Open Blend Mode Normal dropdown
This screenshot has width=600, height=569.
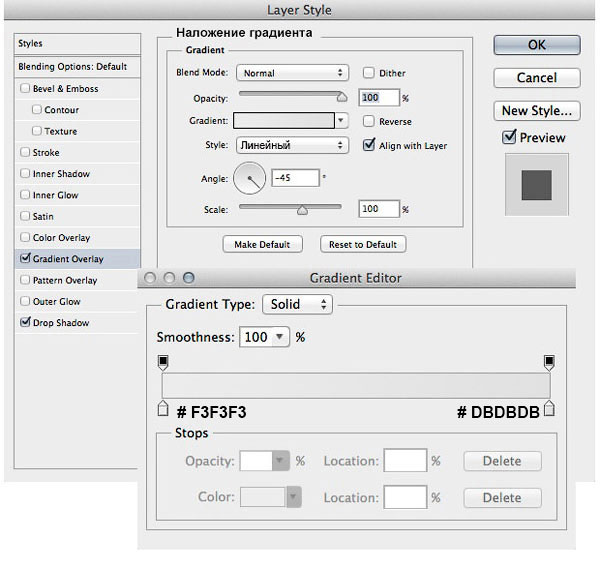click(x=292, y=73)
